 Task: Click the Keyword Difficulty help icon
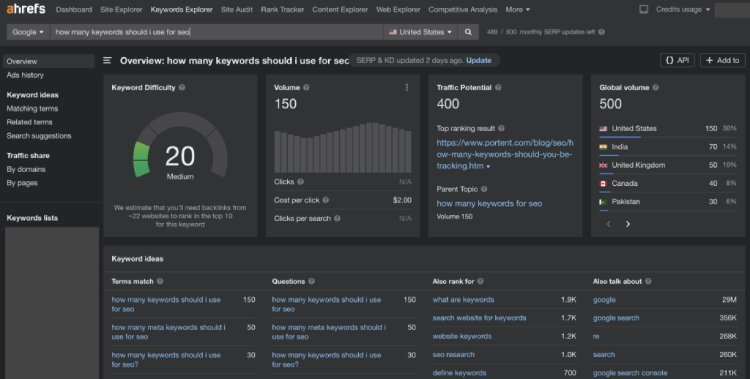(x=182, y=88)
